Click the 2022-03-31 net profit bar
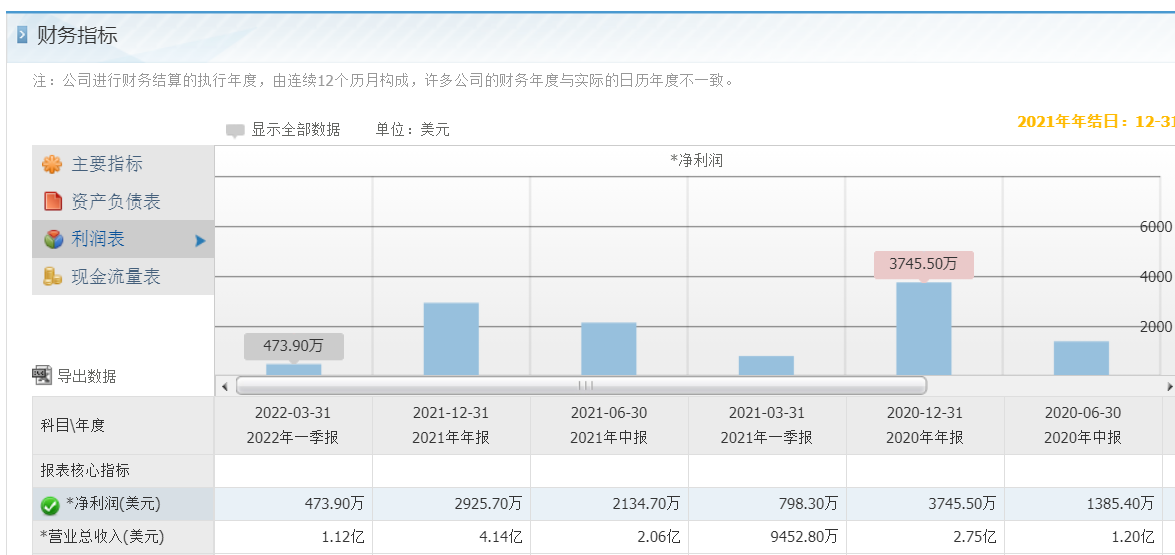The image size is (1175, 555). (294, 369)
